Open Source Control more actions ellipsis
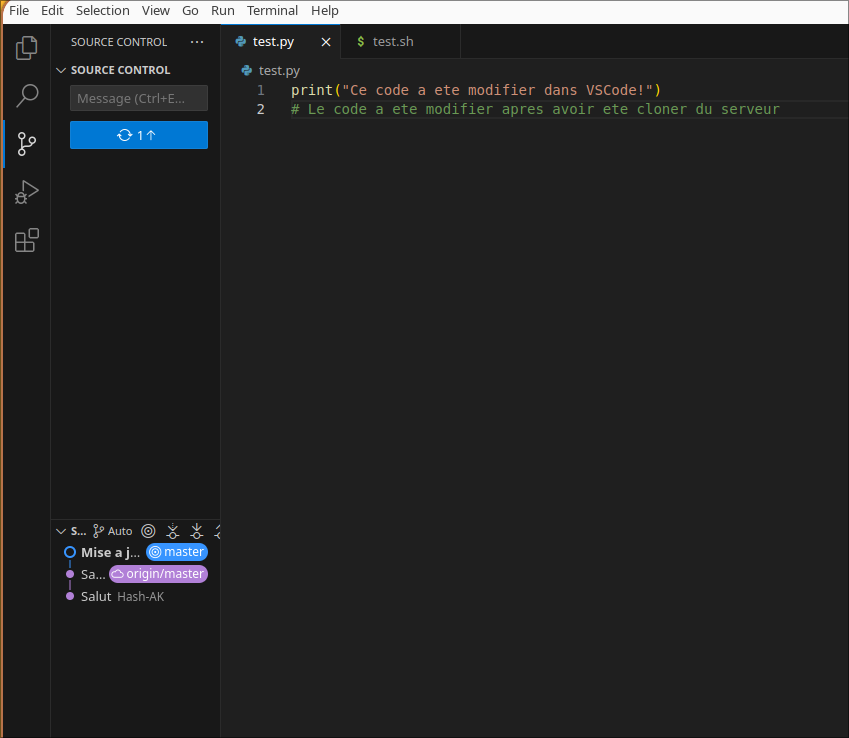Viewport: 849px width, 738px height. pos(197,42)
